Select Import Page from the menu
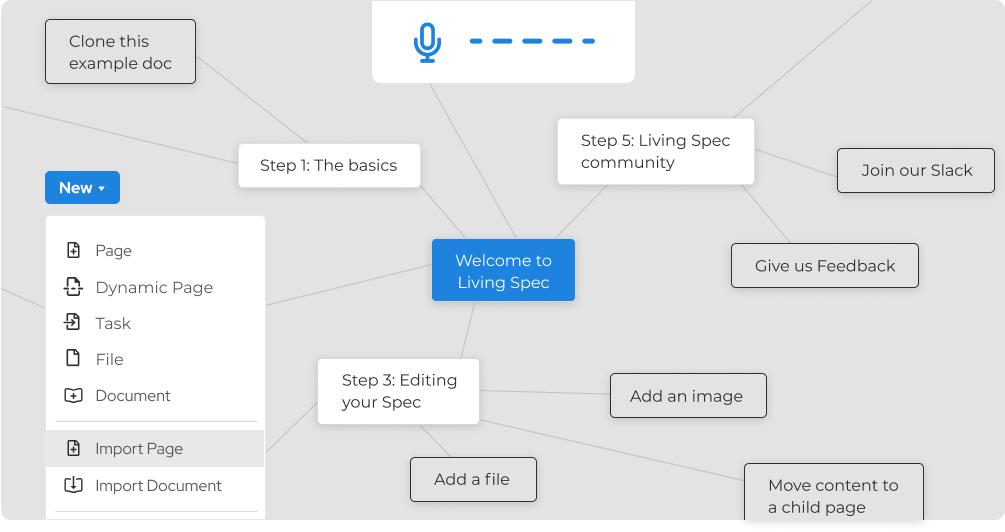1005x532 pixels. coord(139,449)
